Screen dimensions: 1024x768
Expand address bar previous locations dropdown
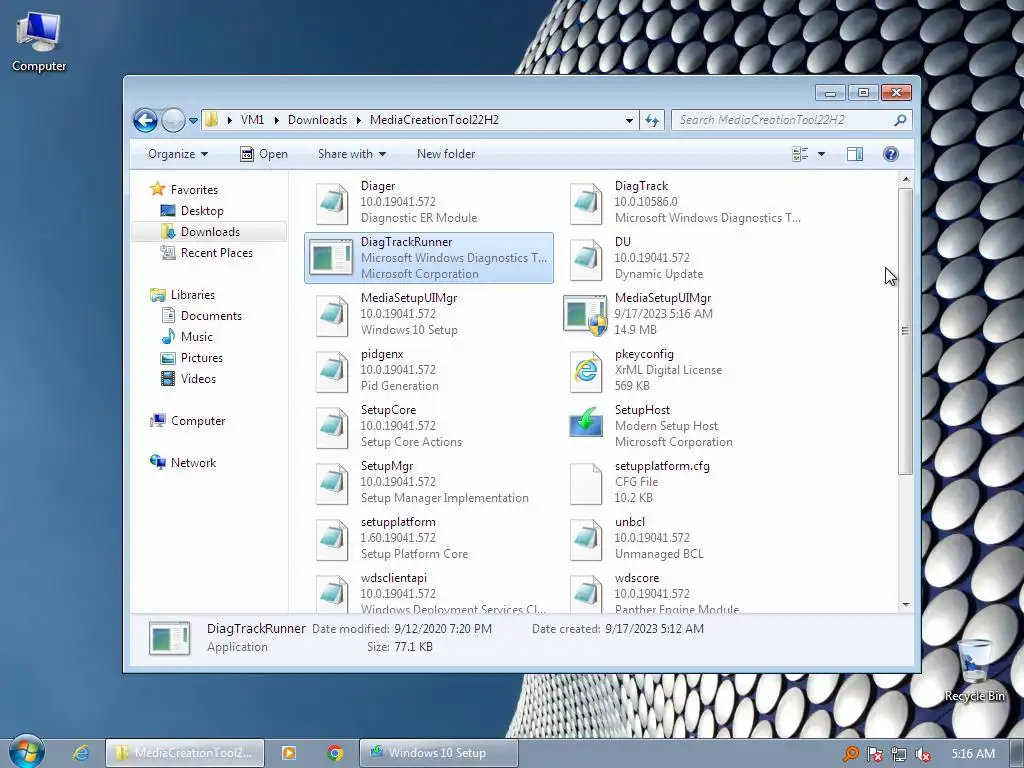pos(629,120)
